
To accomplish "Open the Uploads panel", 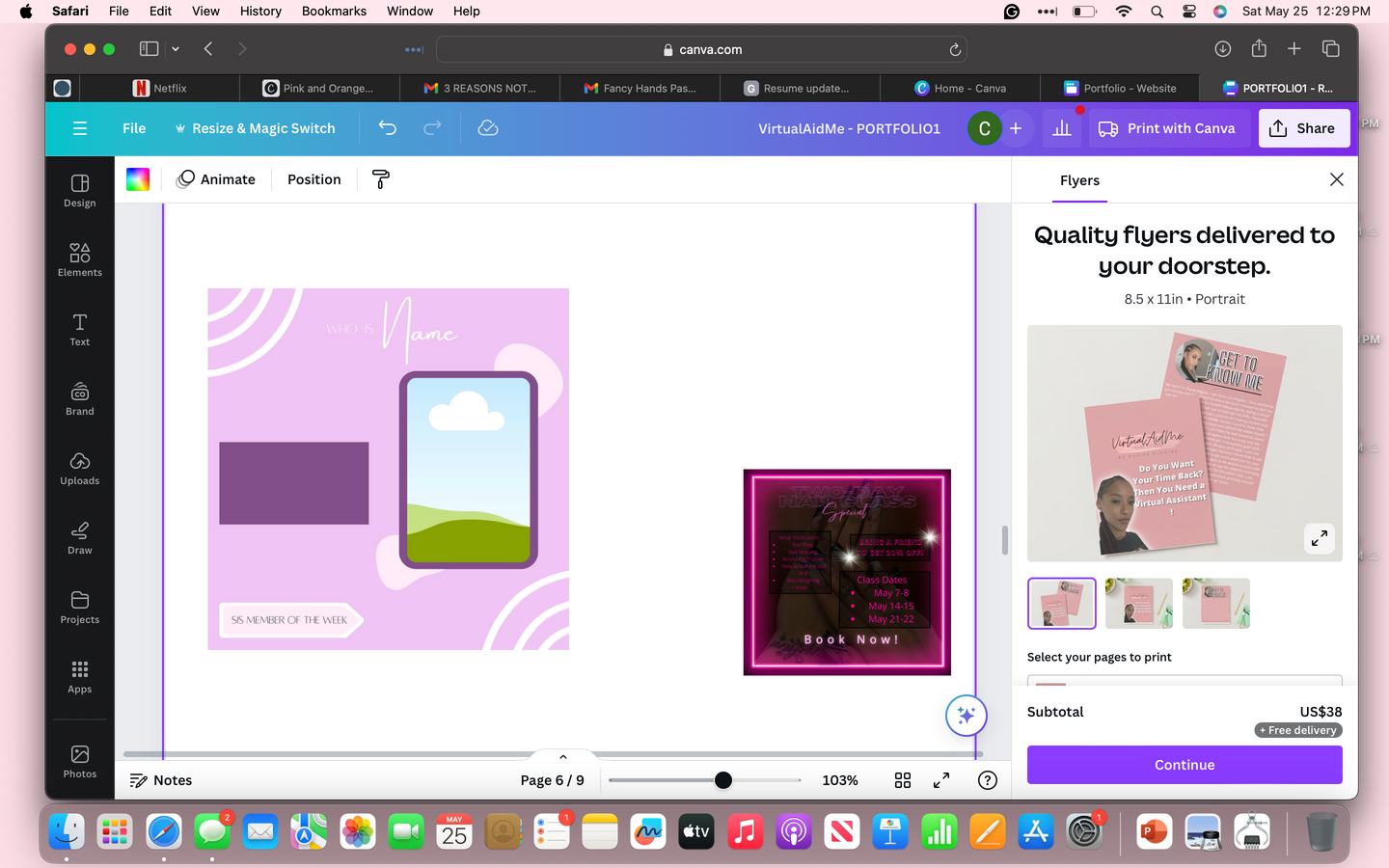I will (79, 468).
